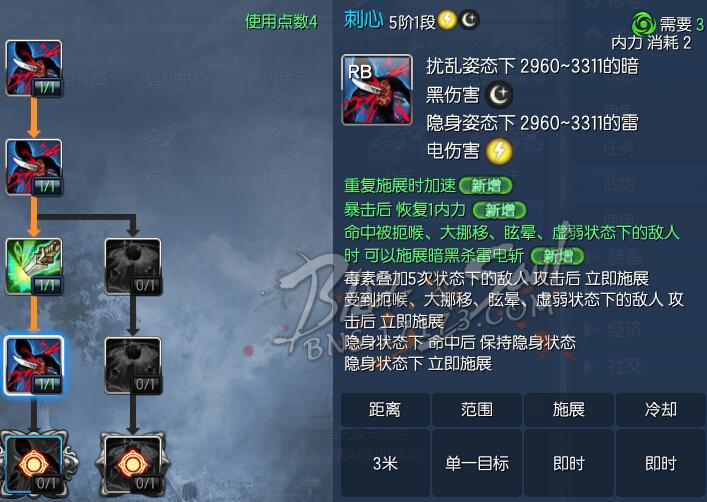Click the moon element icon beside 5阶1段

(x=469, y=20)
